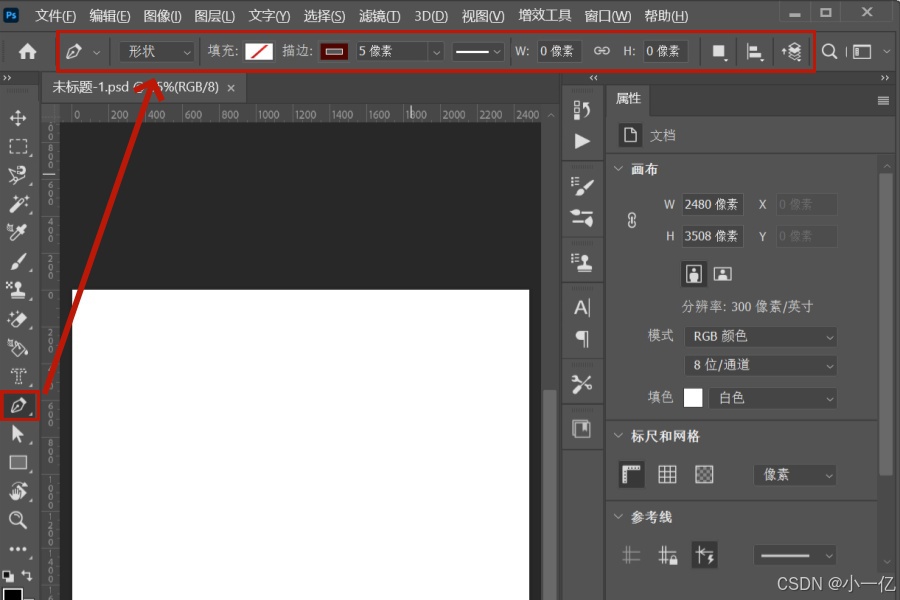Open the 形状 tool mode dropdown
This screenshot has height=600, width=900.
click(x=156, y=52)
